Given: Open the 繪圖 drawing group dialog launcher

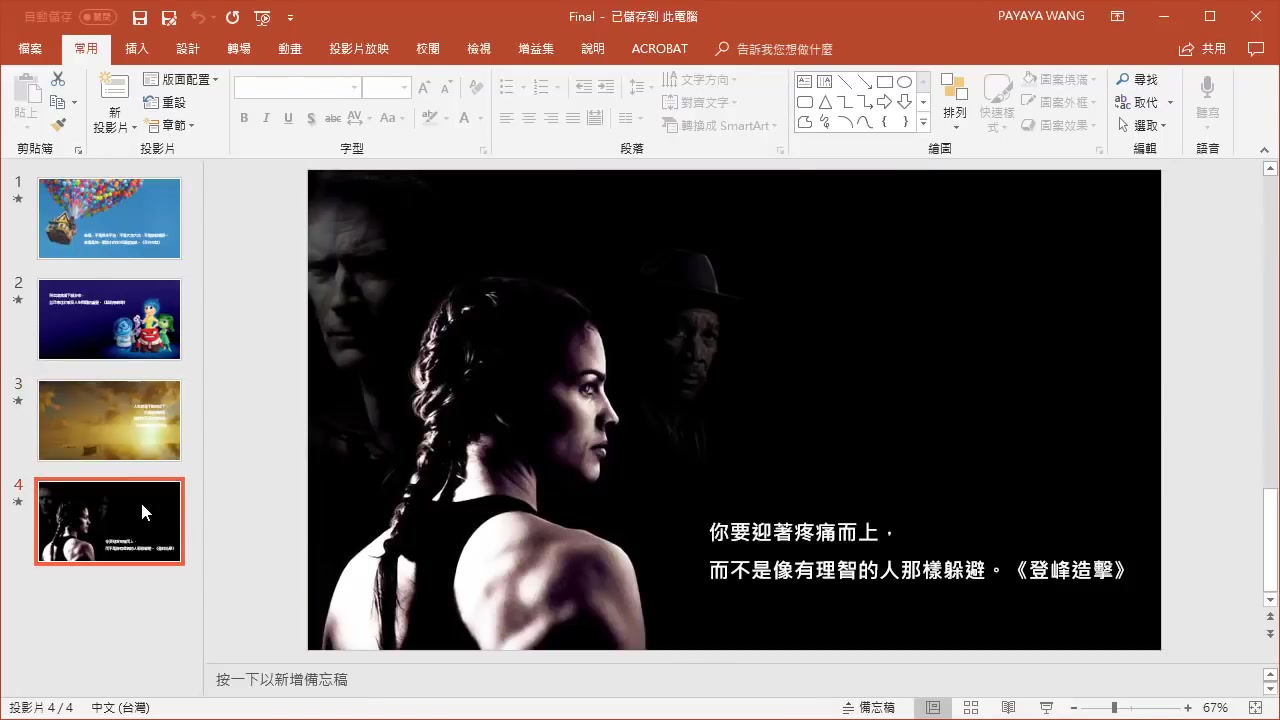Looking at the screenshot, I should point(1097,151).
